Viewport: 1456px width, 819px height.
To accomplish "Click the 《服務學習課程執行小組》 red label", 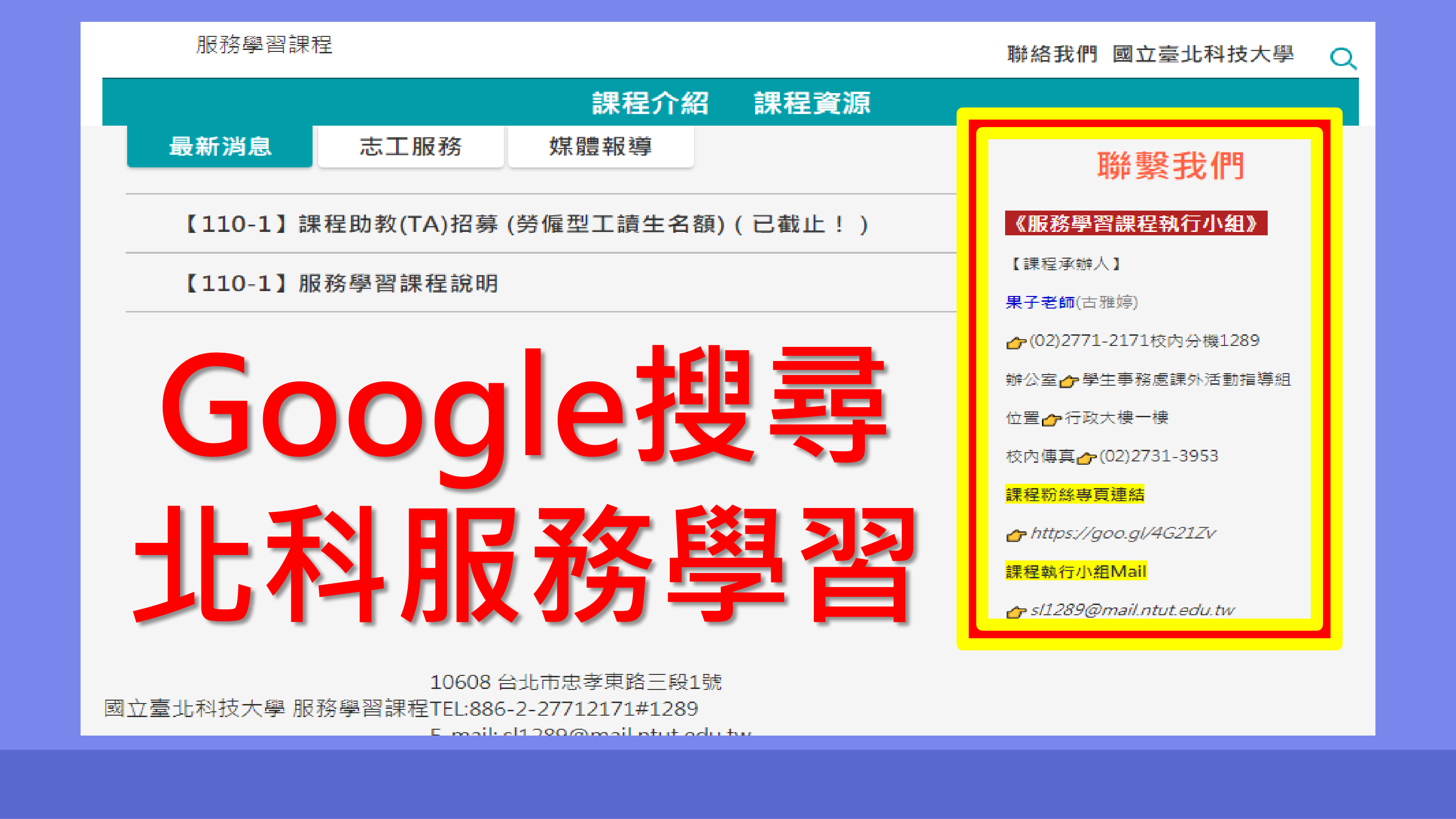I will point(1136,223).
